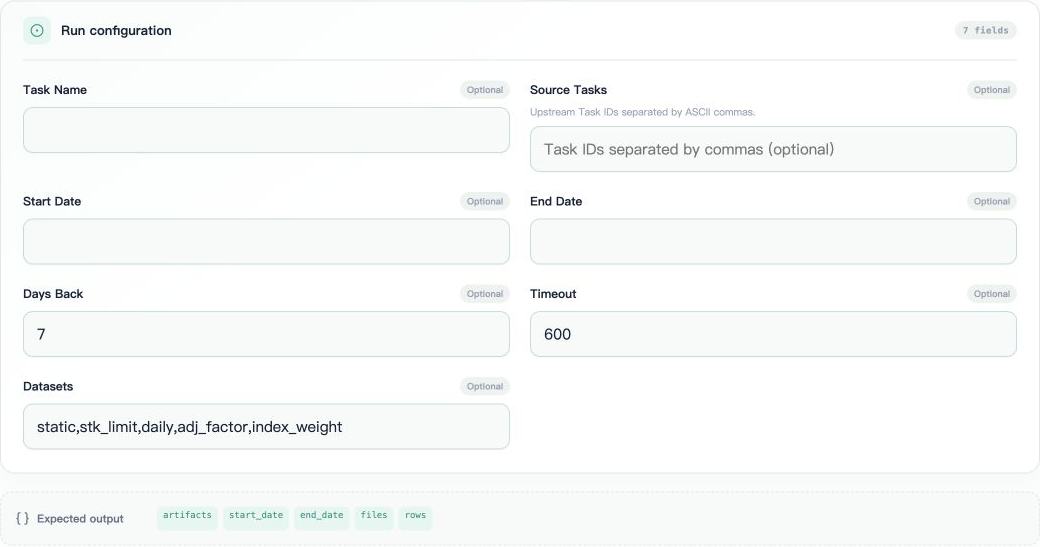1040x547 pixels.
Task: Click the 'Days Back' label
Action: coord(53,294)
